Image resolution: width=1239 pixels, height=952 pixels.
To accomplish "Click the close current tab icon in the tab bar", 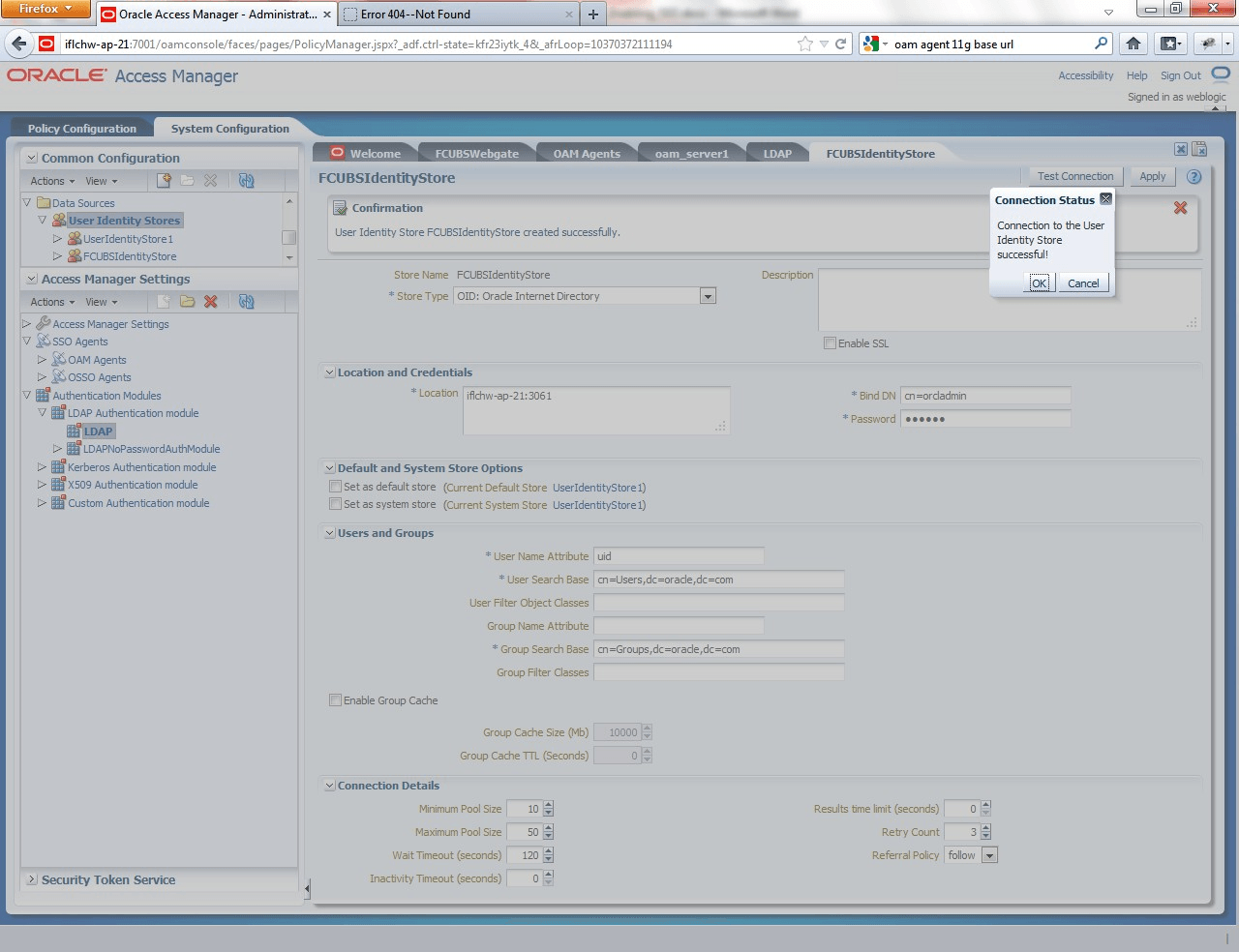I will [x=1181, y=149].
